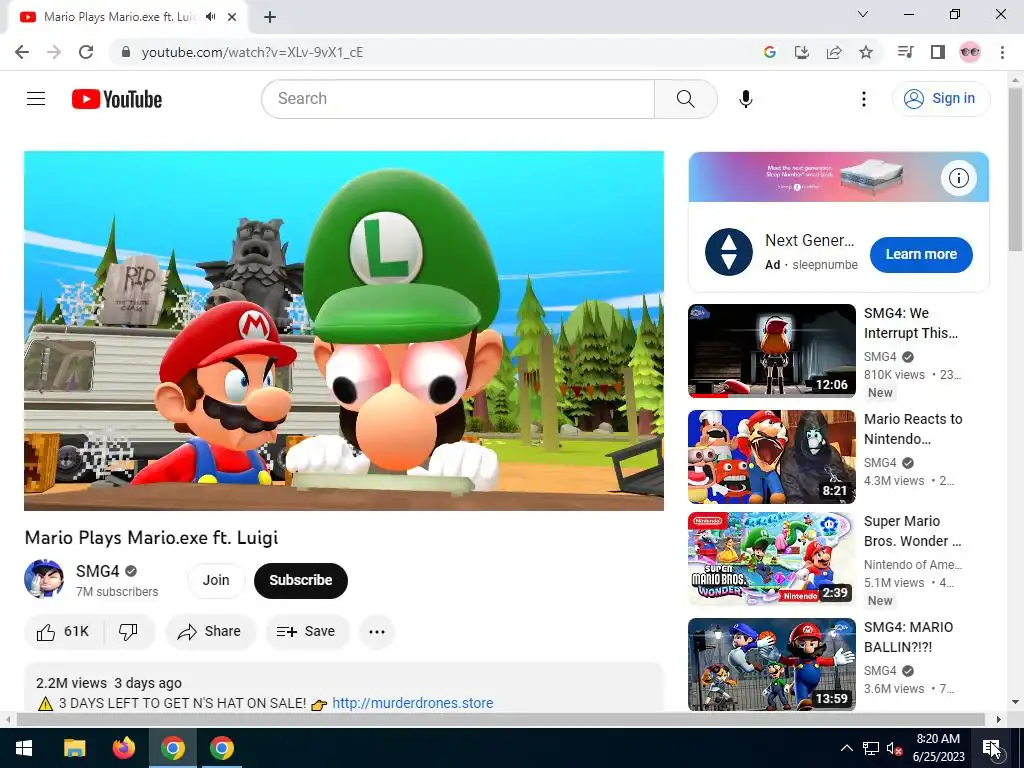
Task: Launch Firefox from taskbar
Action: (x=123, y=748)
